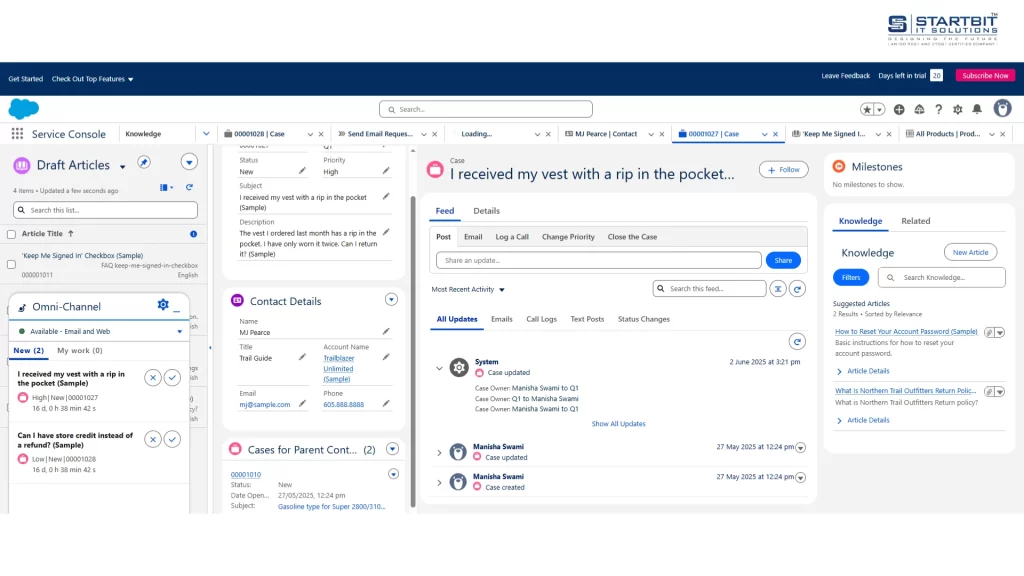Viewport: 1024px width, 576px height.
Task: Click the New Article button
Action: coord(970,252)
